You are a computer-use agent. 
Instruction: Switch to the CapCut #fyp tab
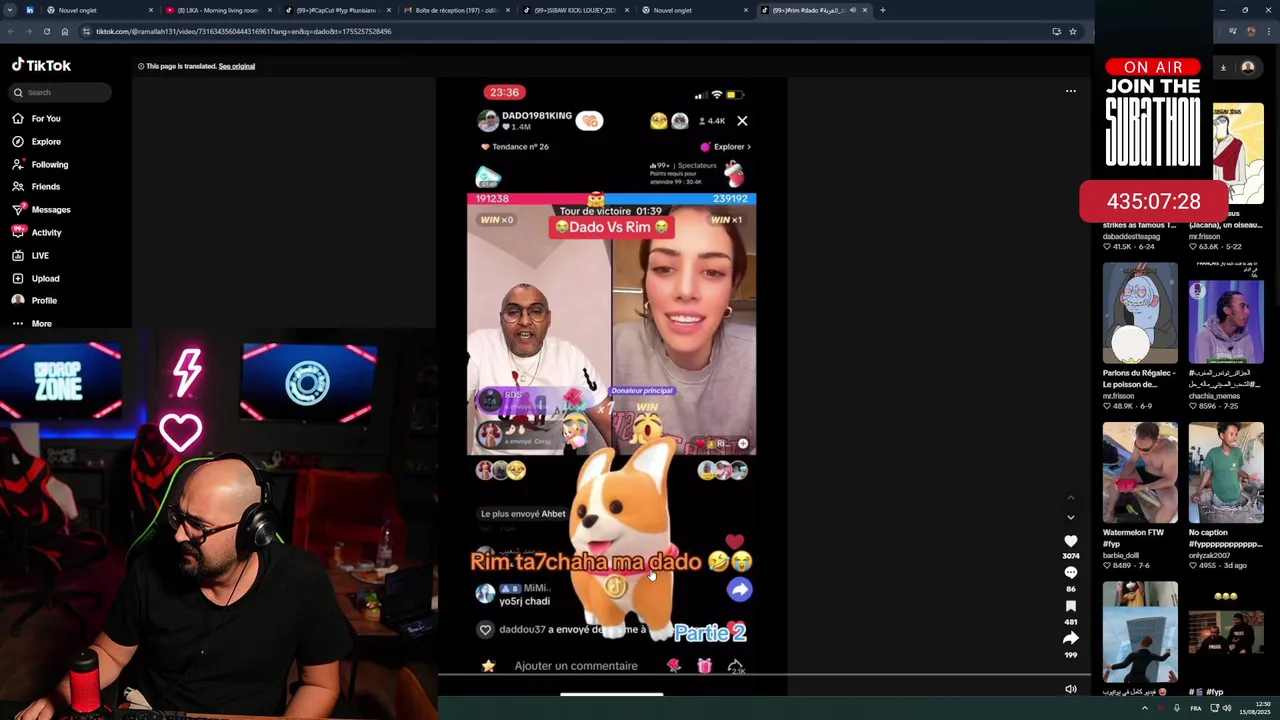337,10
